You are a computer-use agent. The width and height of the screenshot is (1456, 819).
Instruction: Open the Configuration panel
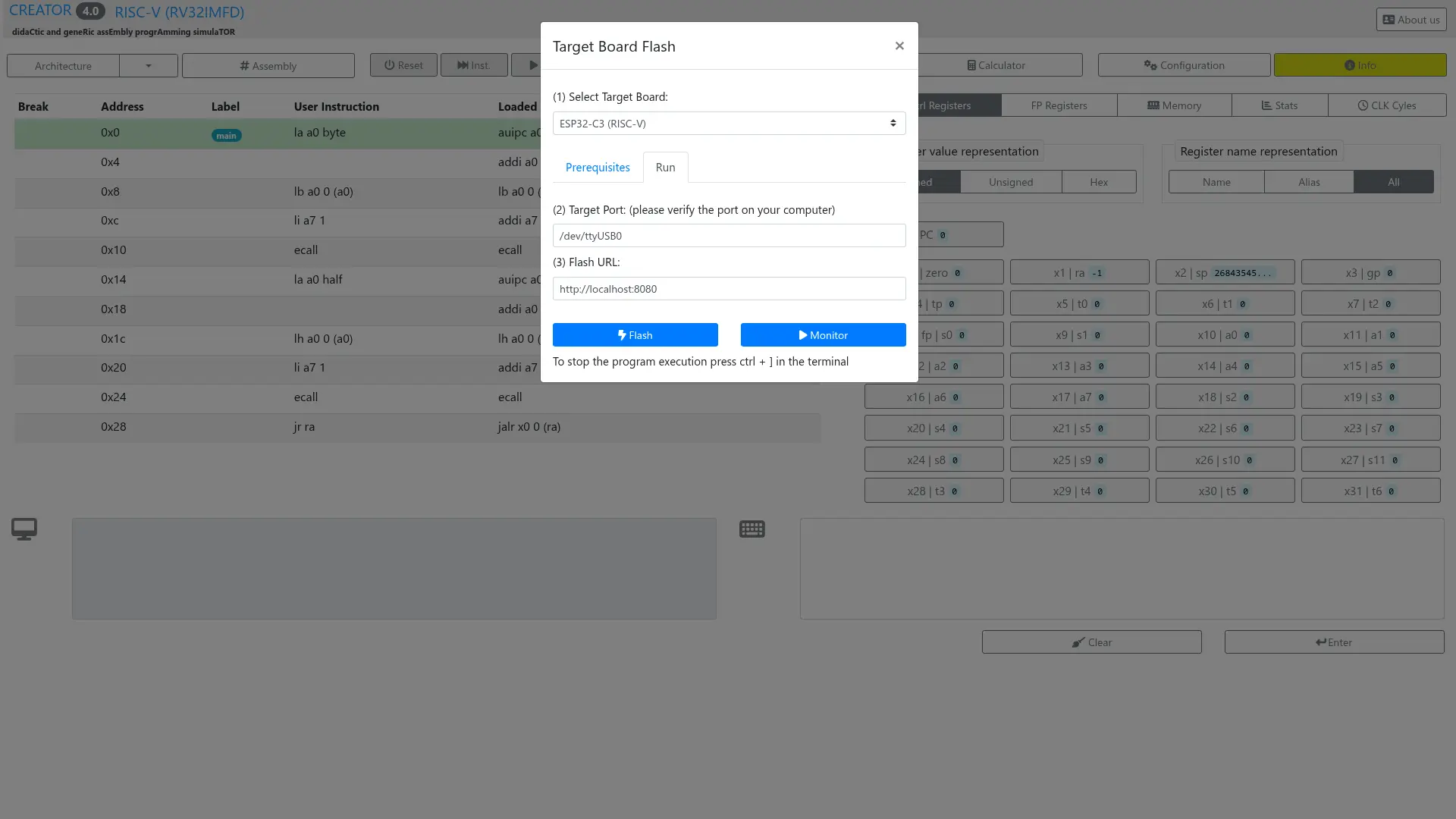tap(1184, 65)
